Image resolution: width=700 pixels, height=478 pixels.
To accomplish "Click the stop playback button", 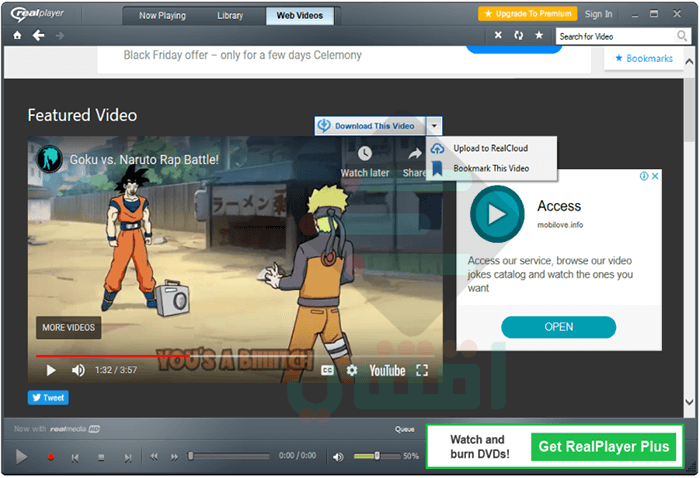I will pos(101,457).
